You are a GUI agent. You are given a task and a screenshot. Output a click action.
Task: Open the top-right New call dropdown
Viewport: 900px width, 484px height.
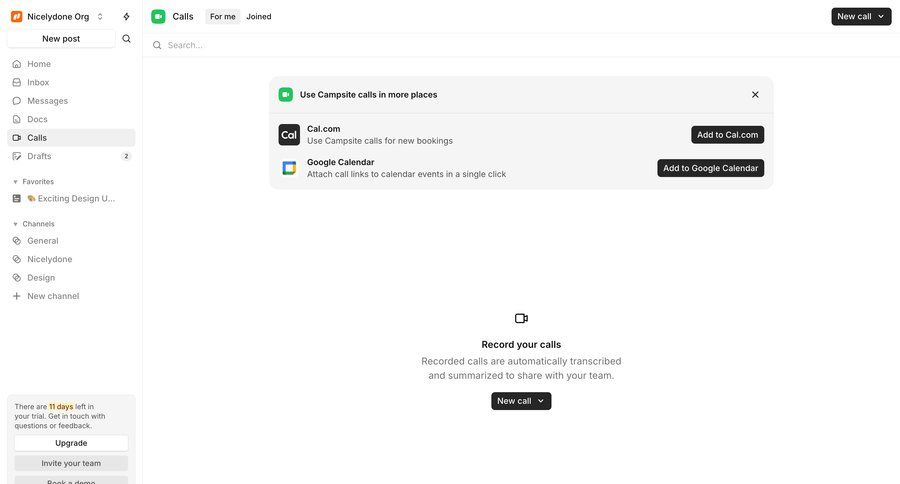861,17
